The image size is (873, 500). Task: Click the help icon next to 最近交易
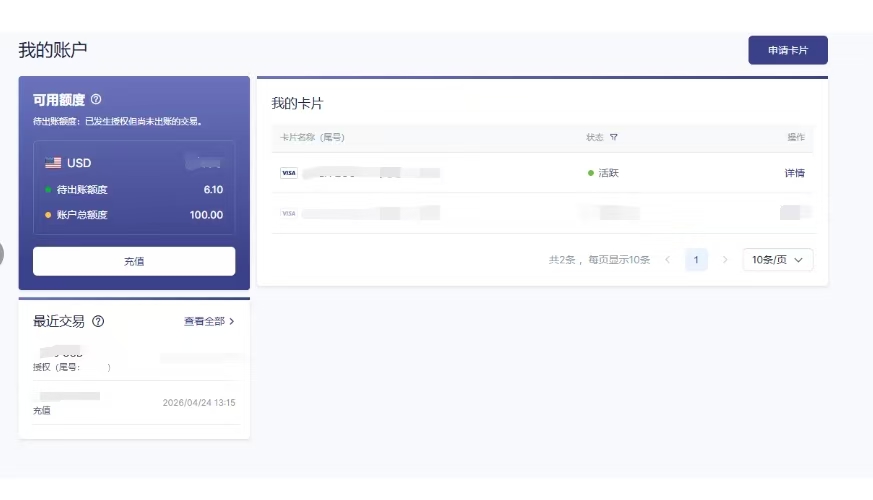tap(98, 321)
